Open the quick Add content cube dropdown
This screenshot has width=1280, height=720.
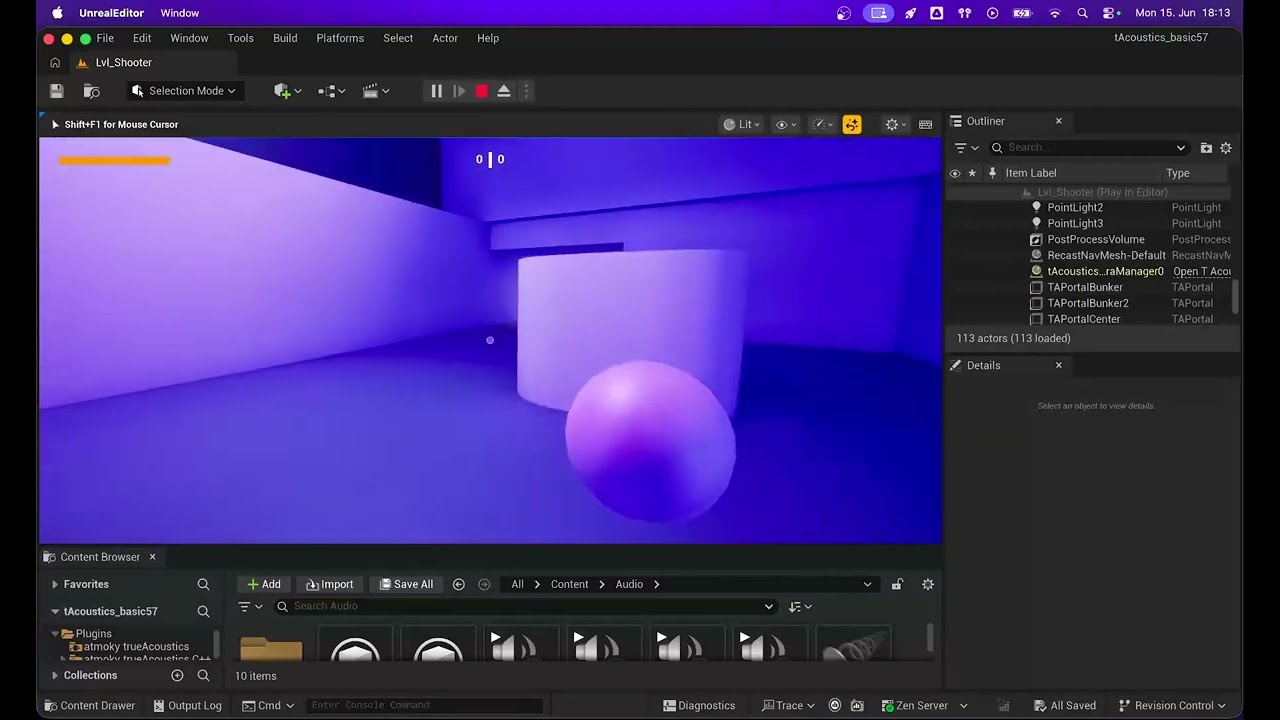point(287,91)
